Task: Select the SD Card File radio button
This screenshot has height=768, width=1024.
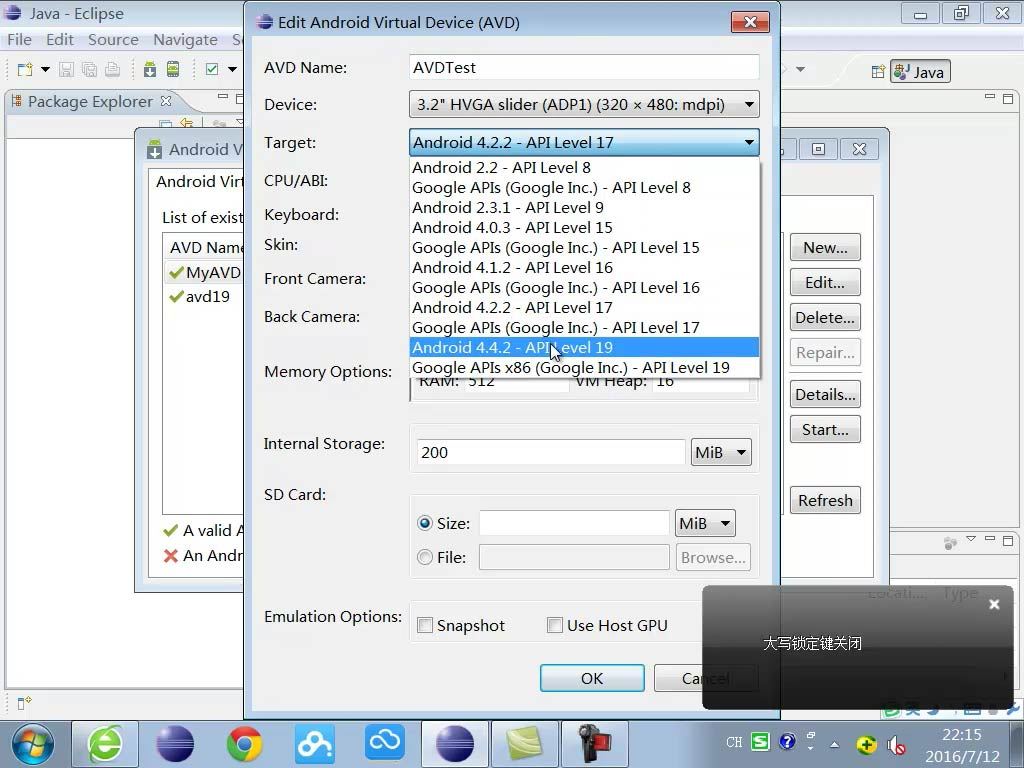Action: 424,557
